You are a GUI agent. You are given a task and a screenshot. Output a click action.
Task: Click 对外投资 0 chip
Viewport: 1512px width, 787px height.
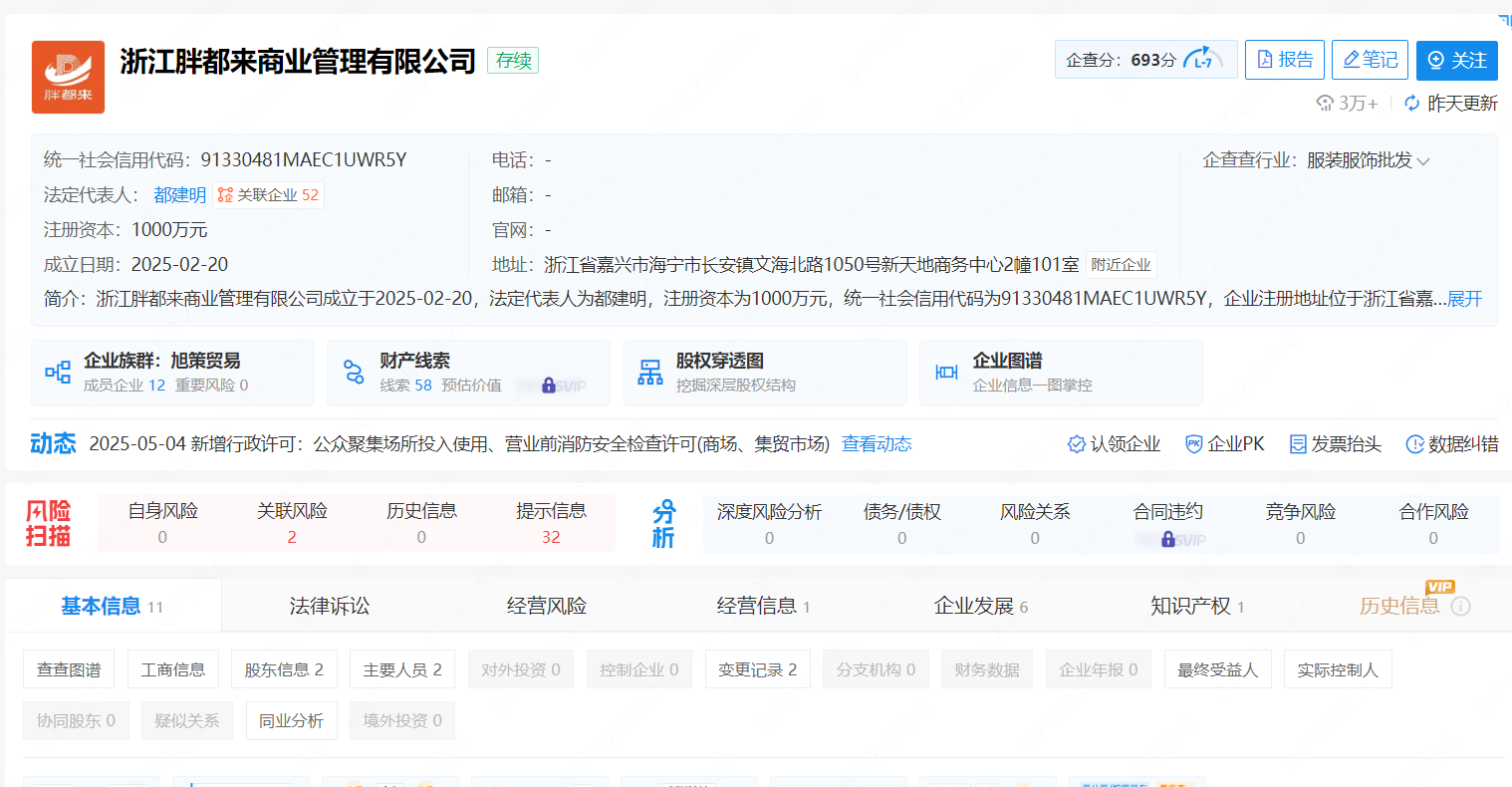[521, 669]
